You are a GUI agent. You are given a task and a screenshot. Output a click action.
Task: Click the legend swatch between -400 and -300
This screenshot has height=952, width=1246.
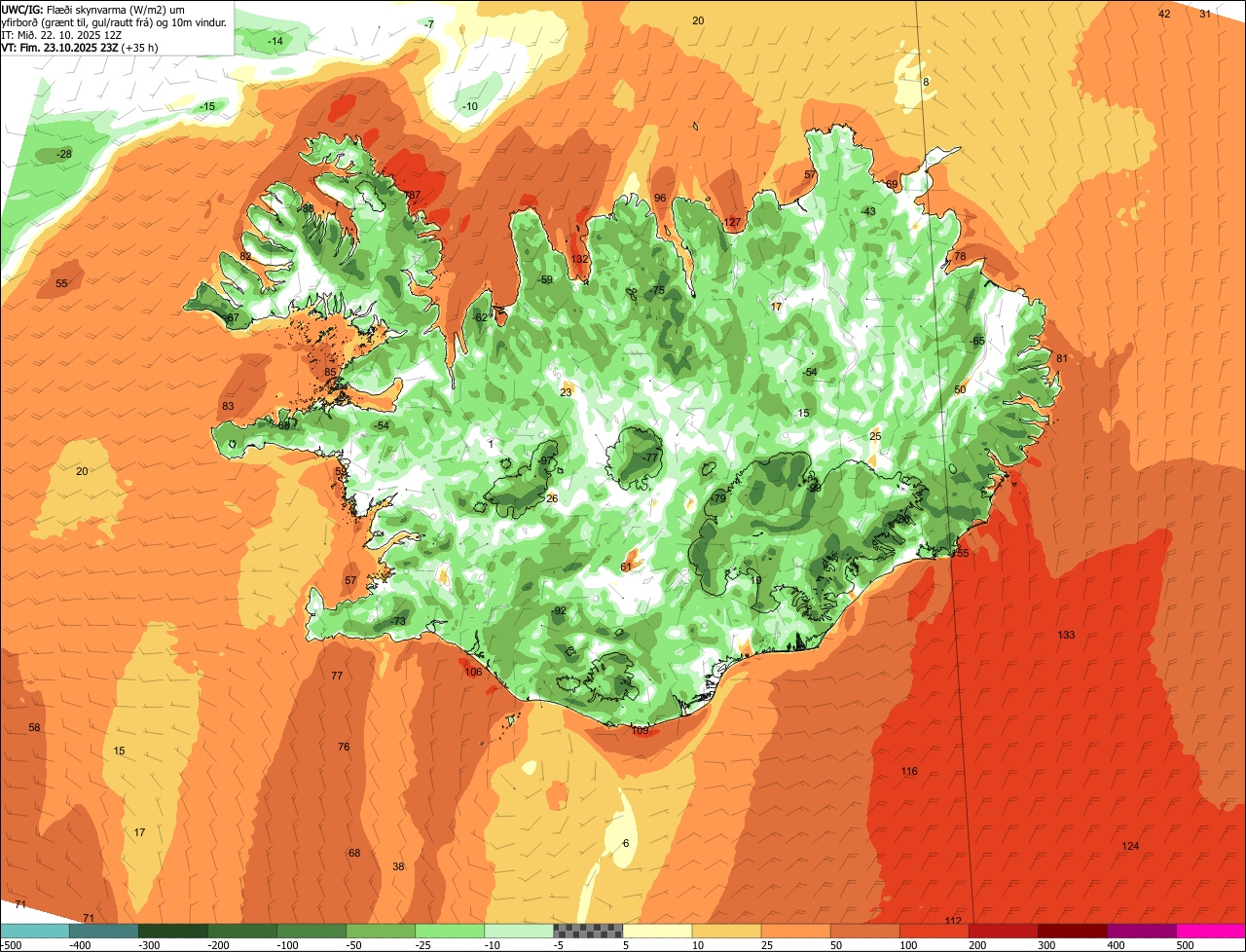[104, 931]
